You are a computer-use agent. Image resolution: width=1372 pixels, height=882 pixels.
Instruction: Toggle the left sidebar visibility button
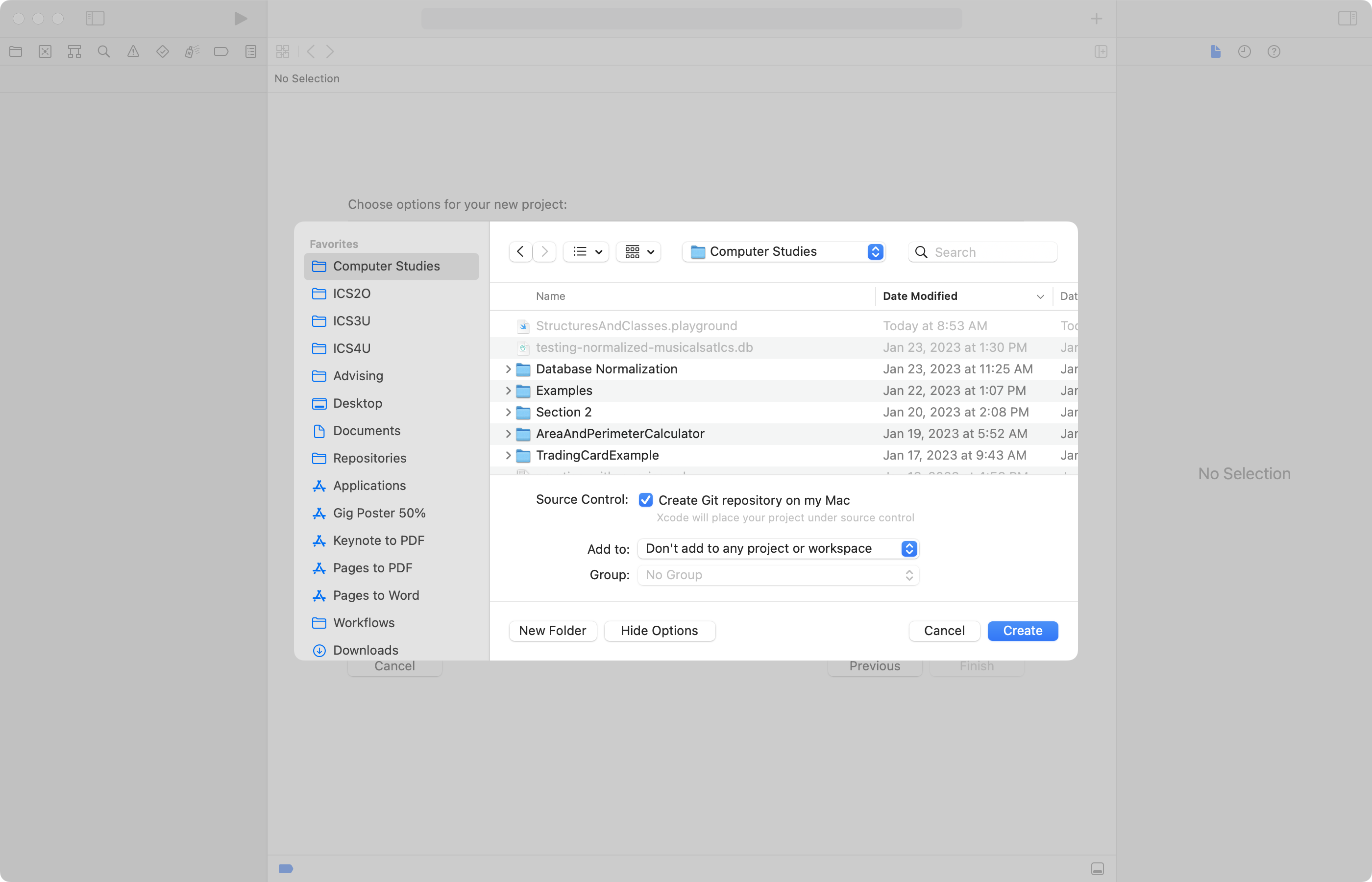point(95,18)
